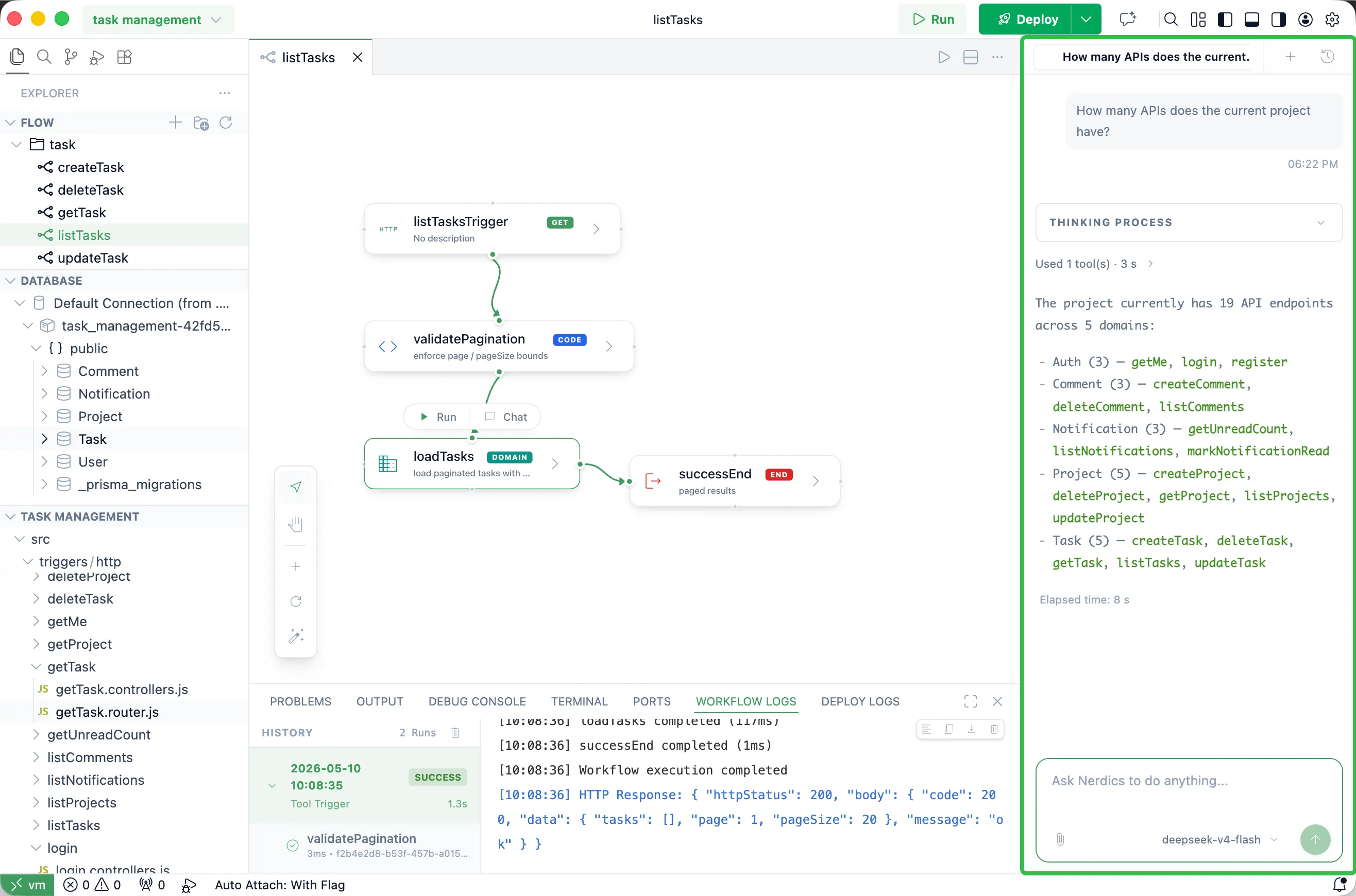The image size is (1356, 896).
Task: Open notifications bell in status bar
Action: 1340,885
